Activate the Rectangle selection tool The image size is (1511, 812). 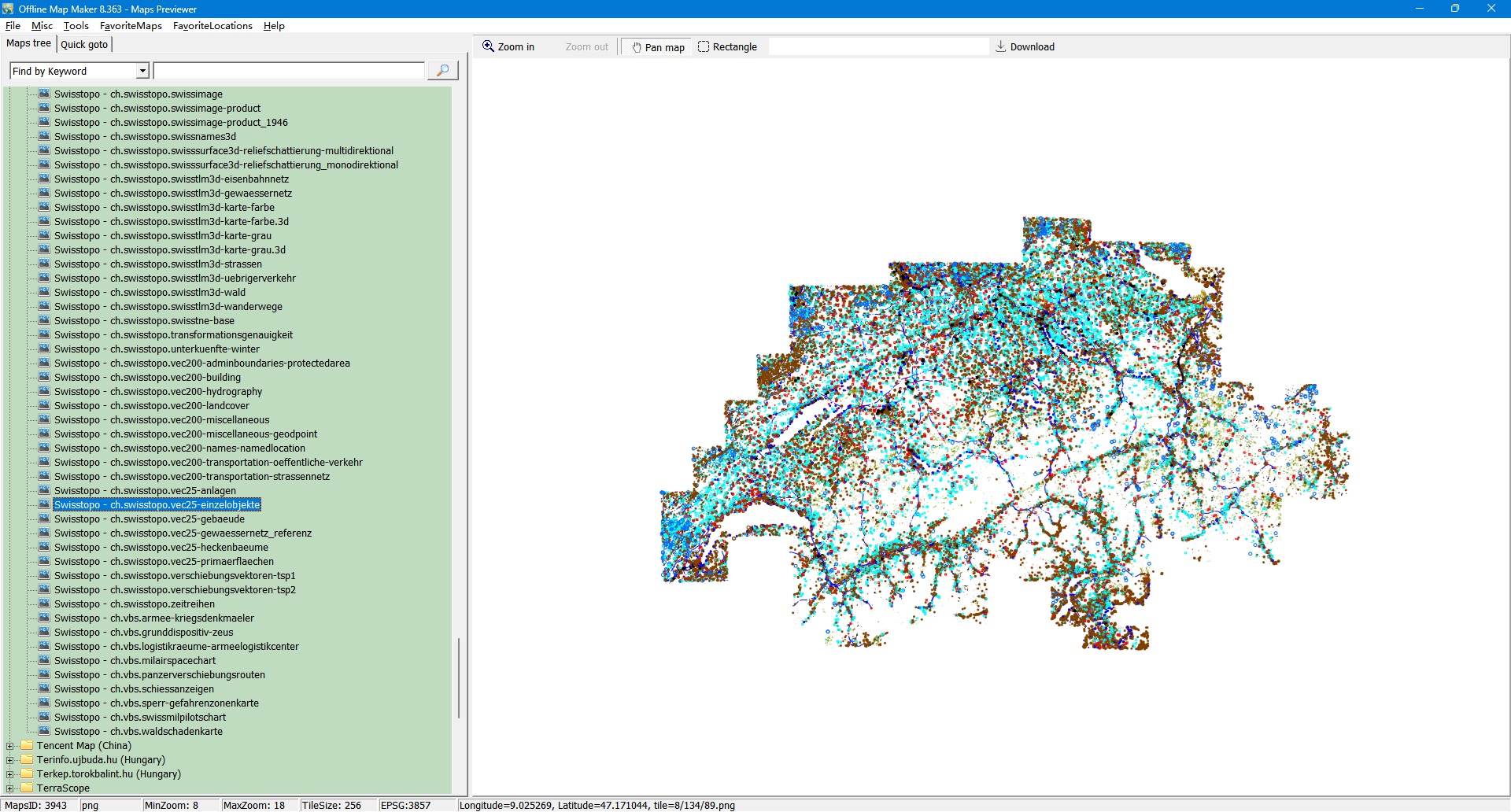[727, 47]
